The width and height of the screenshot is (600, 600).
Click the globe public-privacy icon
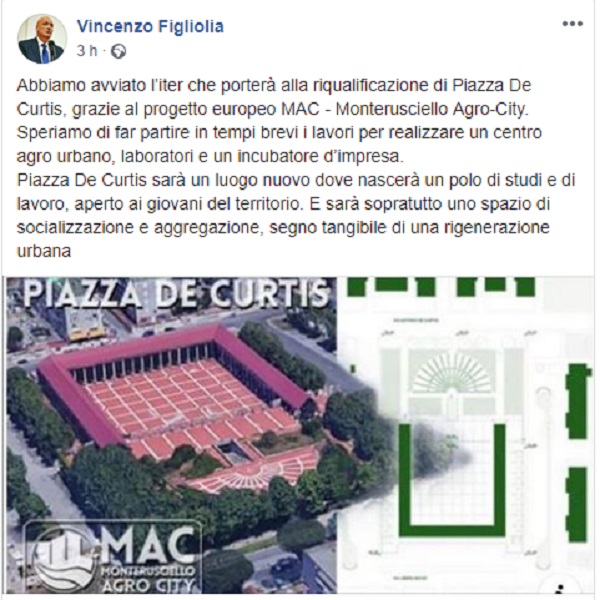pyautogui.click(x=118, y=51)
